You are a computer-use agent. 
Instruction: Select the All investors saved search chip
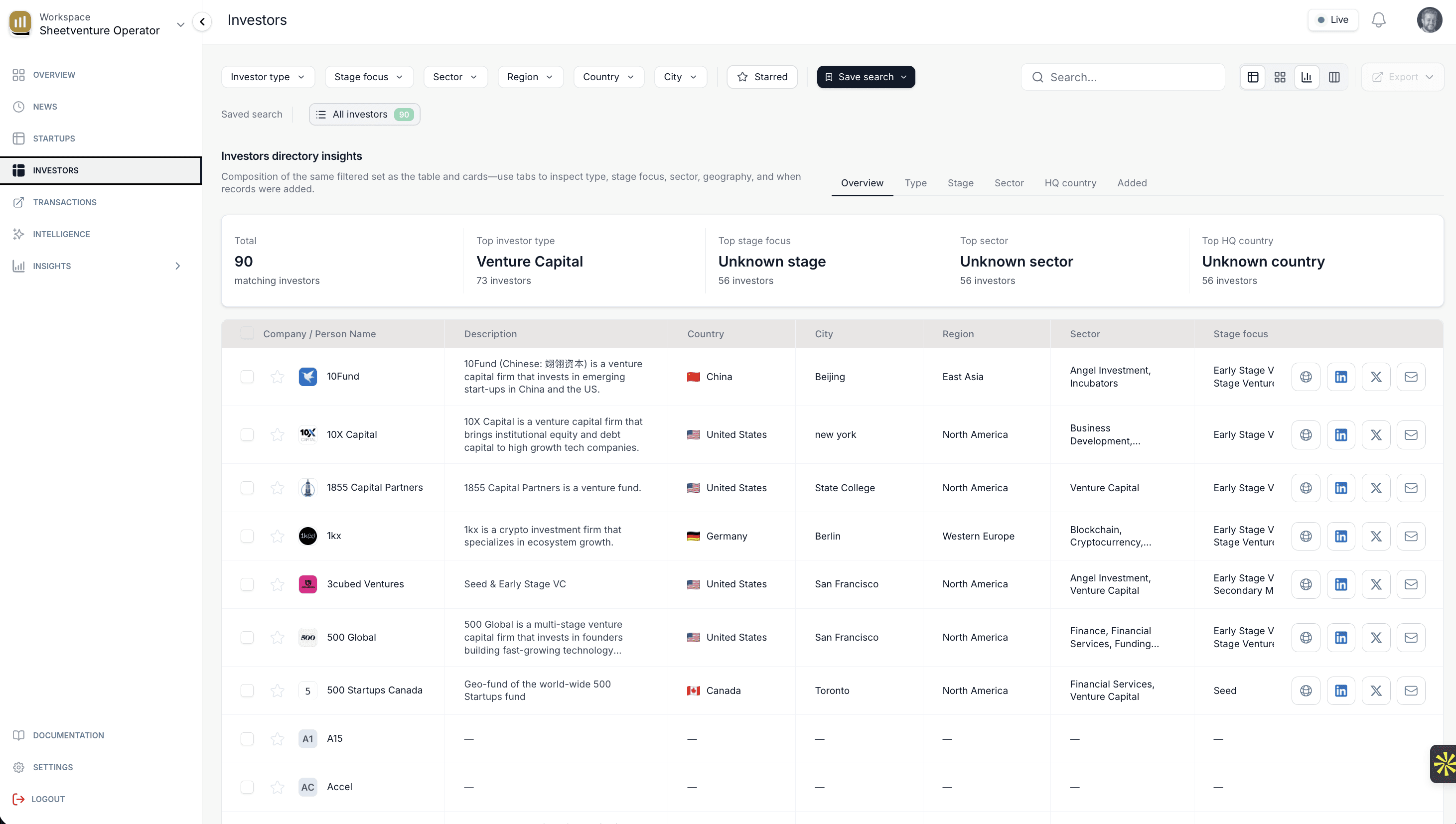[364, 114]
